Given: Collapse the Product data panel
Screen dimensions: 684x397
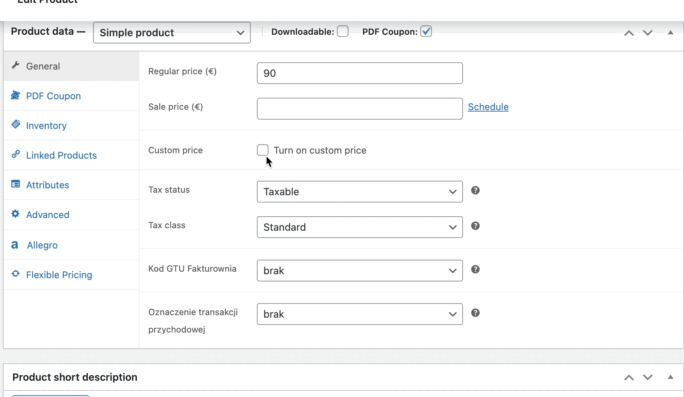Looking at the screenshot, I should [670, 33].
